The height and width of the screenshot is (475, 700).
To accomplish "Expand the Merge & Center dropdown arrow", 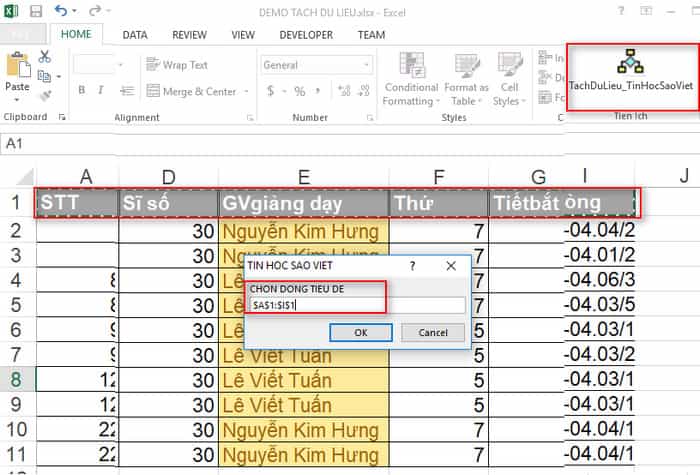I will pos(246,92).
